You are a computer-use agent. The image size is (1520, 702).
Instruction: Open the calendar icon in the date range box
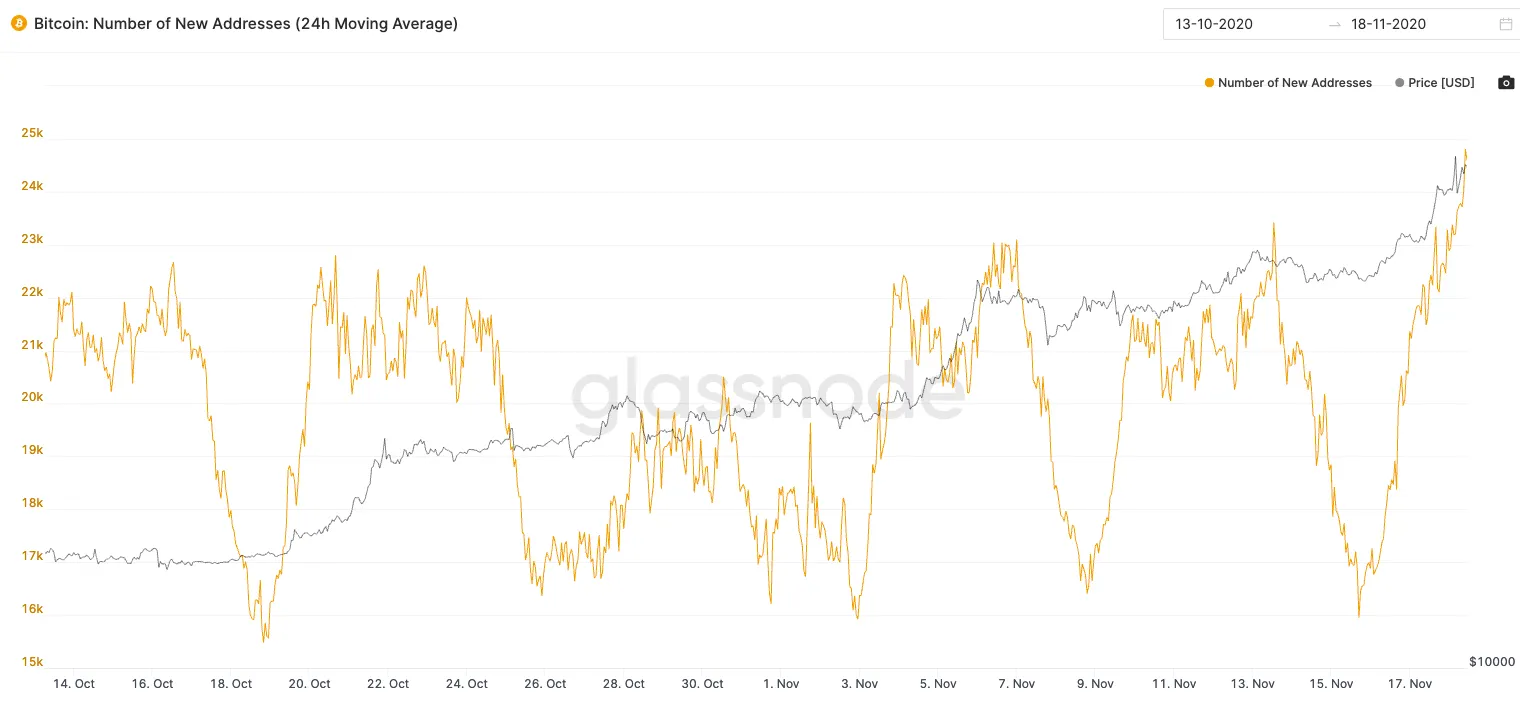[1505, 24]
